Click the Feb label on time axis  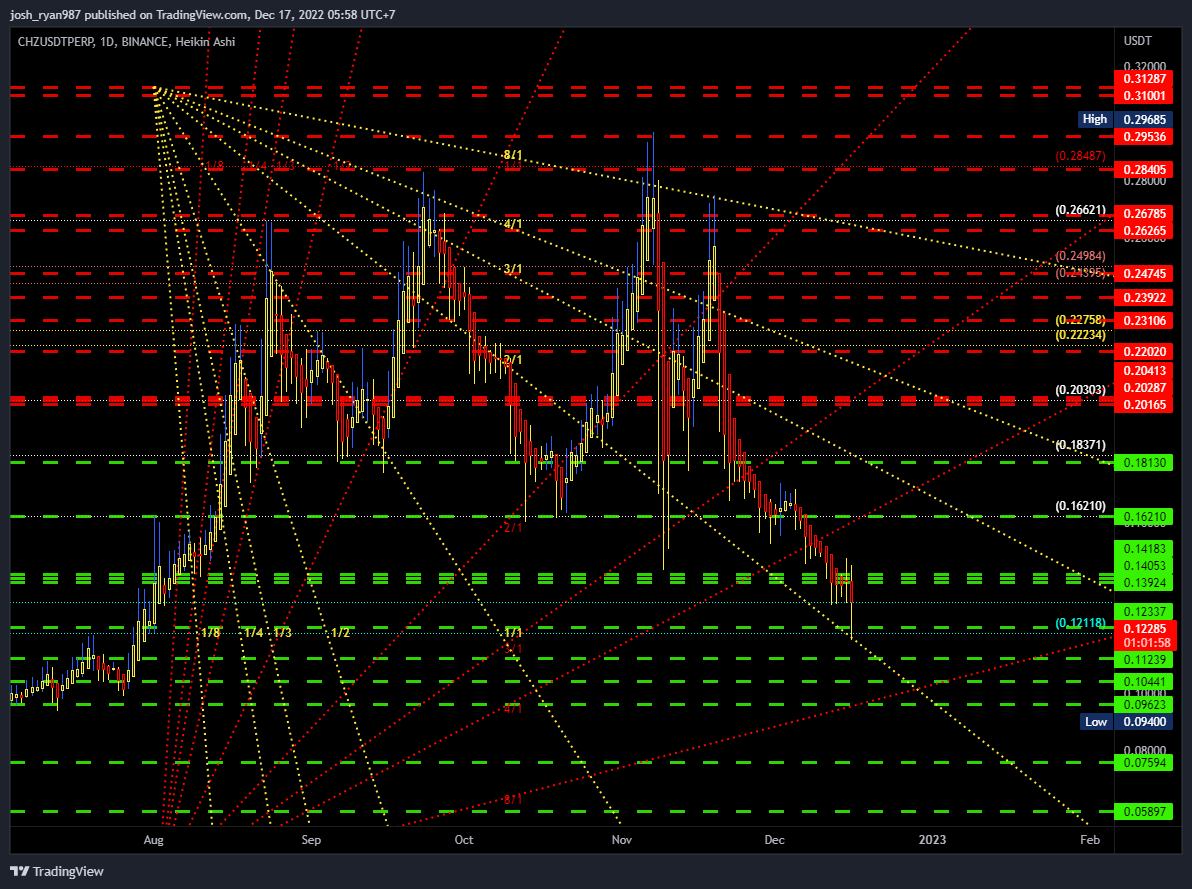click(x=1090, y=840)
